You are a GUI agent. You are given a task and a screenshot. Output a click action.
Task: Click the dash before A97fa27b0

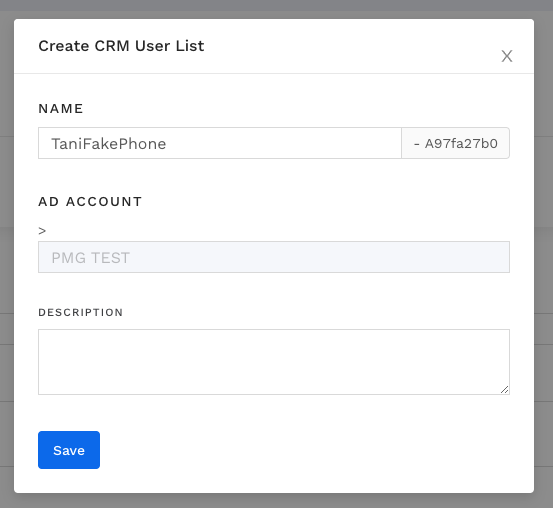[x=417, y=144]
